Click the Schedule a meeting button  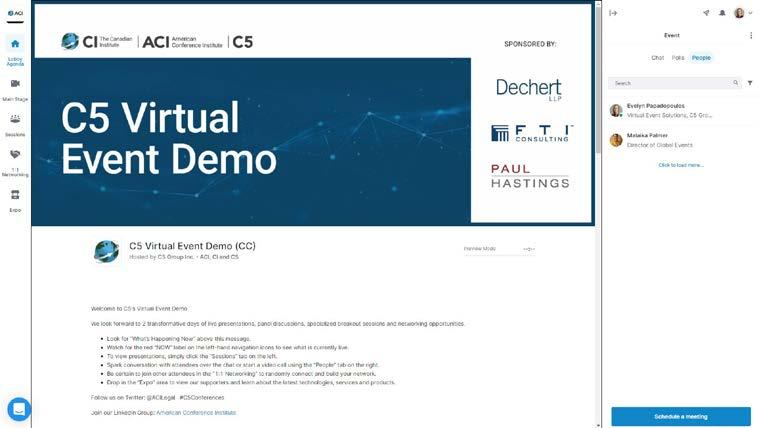[681, 416]
